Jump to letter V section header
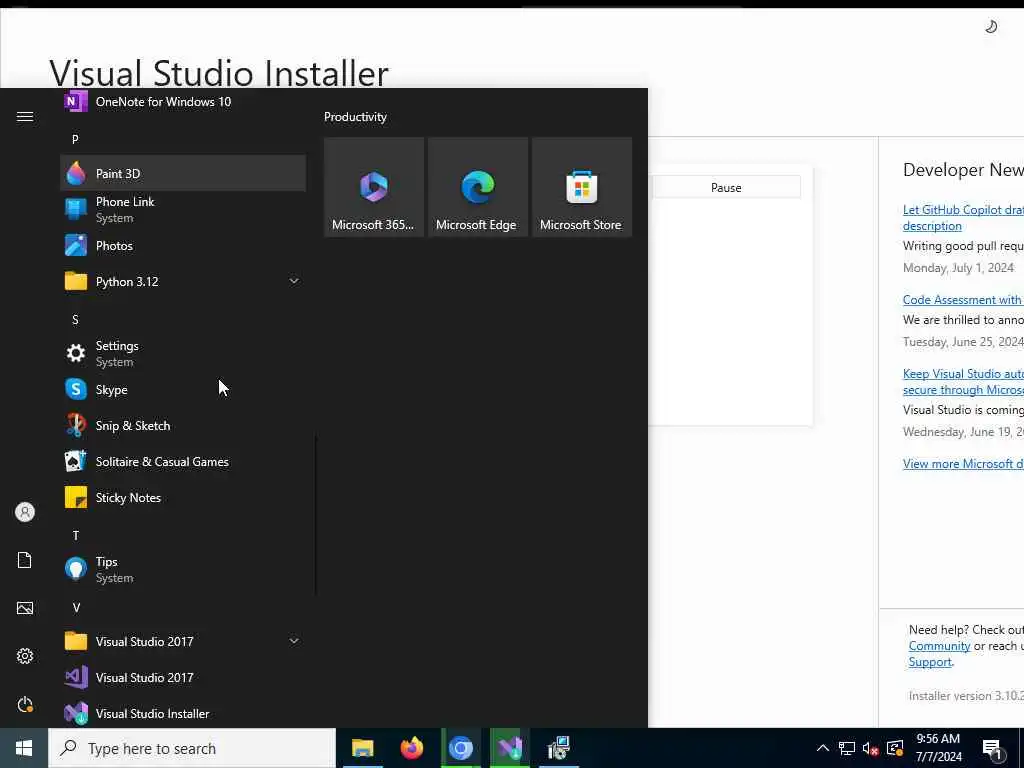 pos(76,607)
